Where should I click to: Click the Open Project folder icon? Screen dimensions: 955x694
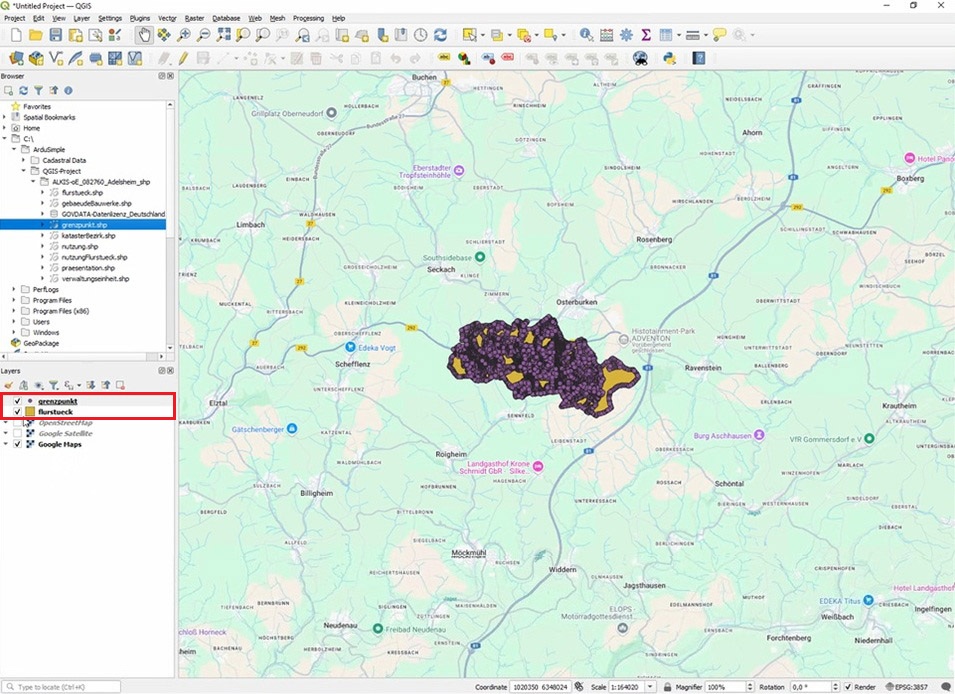tap(35, 35)
